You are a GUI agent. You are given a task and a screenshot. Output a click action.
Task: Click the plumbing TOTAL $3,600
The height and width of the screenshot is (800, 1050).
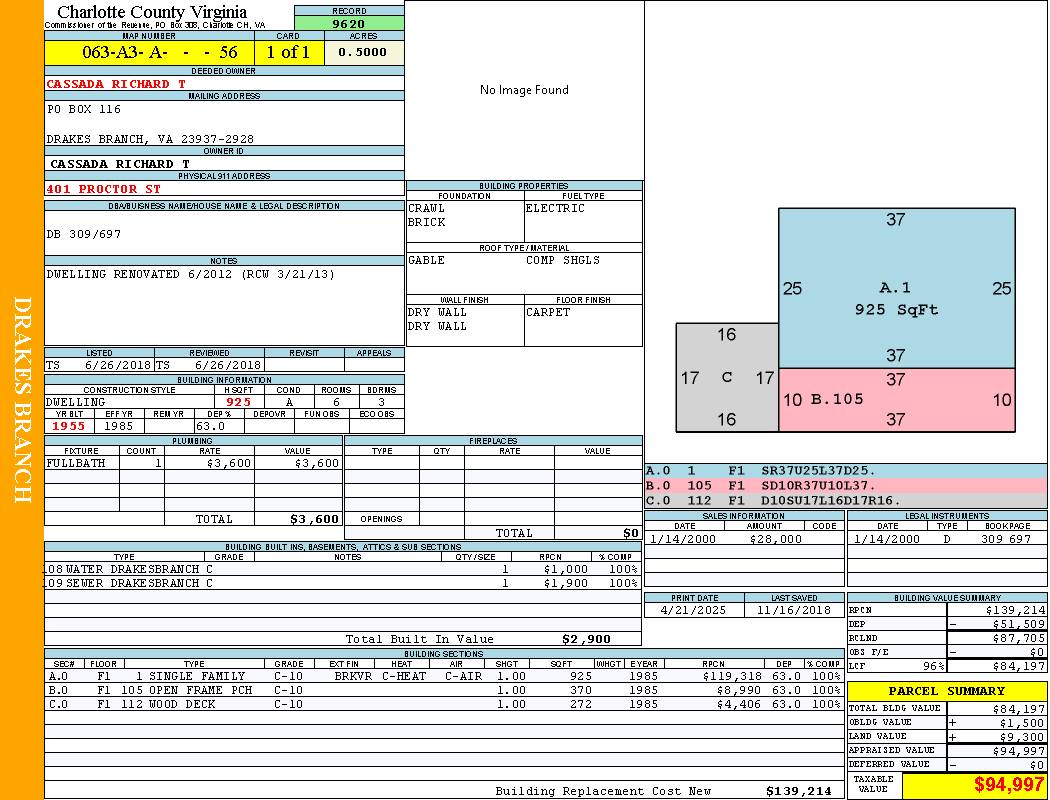[x=315, y=519]
